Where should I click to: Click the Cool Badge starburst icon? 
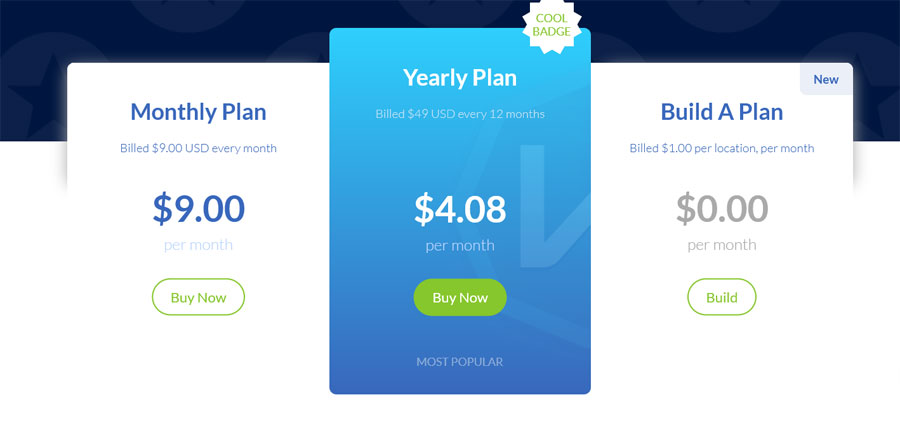552,25
